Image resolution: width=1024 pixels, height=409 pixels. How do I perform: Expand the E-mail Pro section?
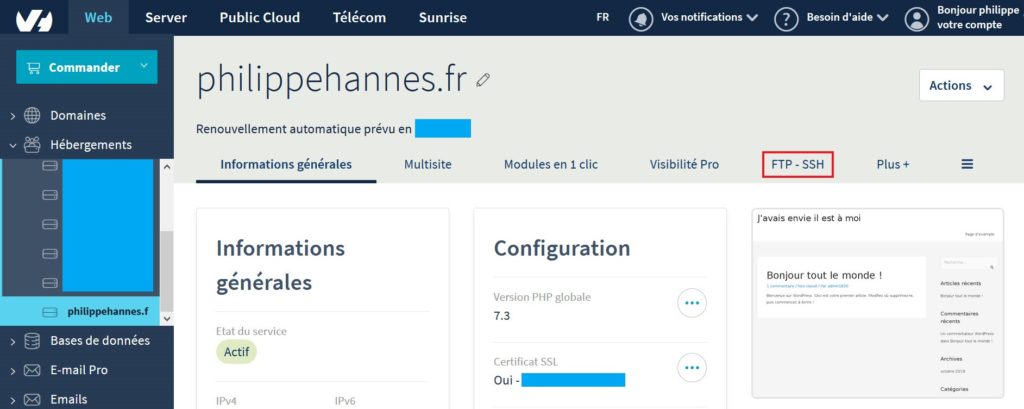click(x=80, y=370)
